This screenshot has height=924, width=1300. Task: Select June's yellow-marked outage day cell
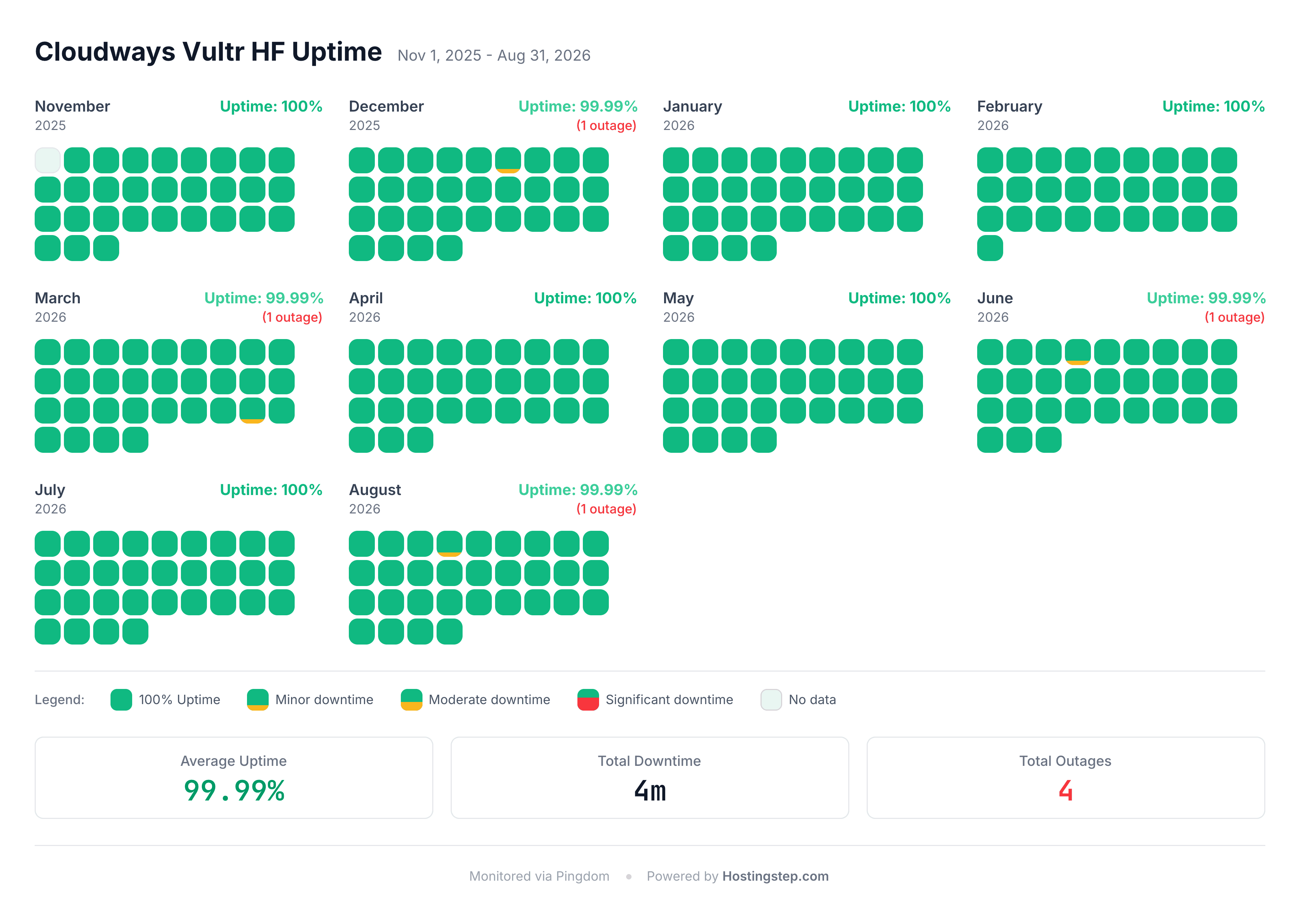tap(1078, 352)
